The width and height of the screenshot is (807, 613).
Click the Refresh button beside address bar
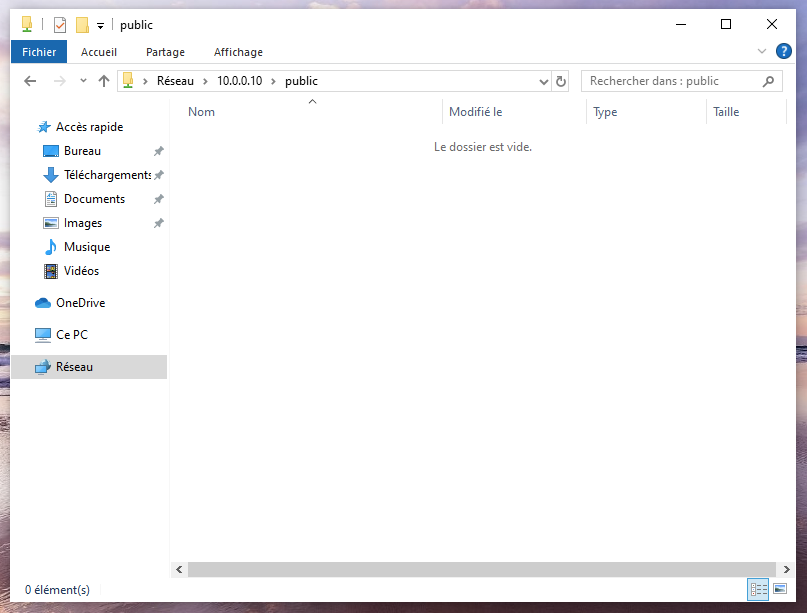click(x=561, y=81)
